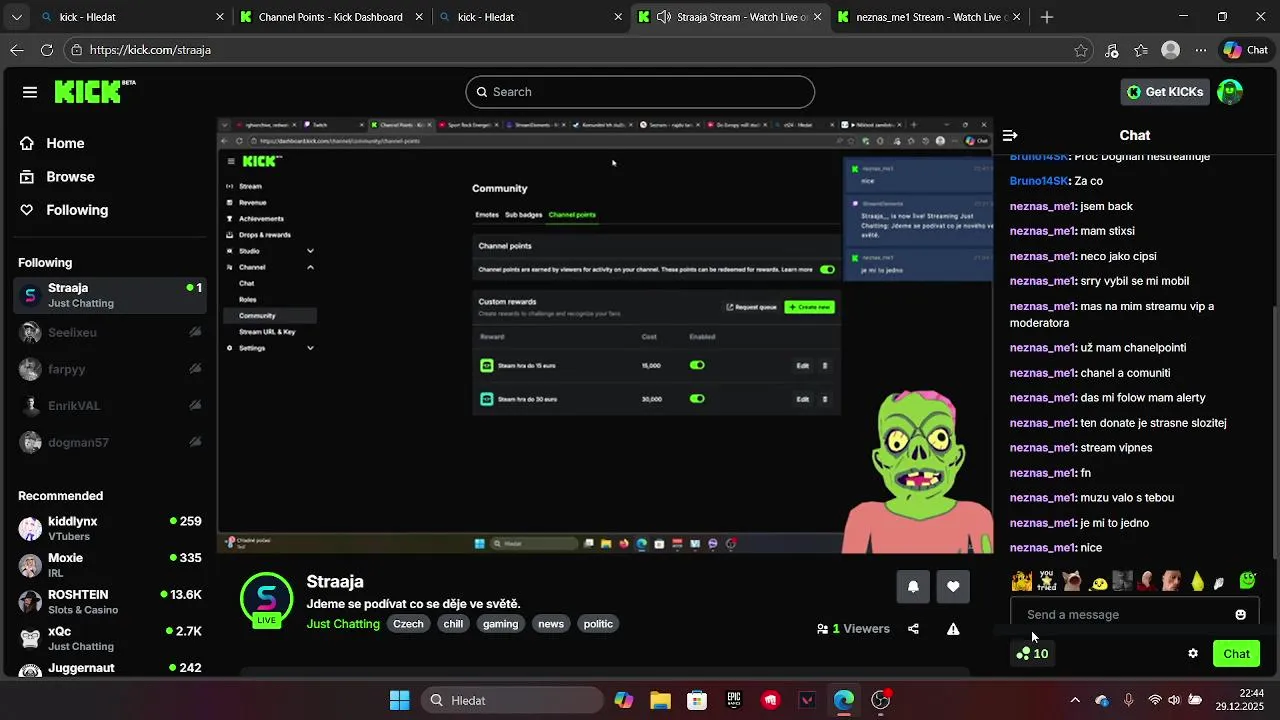Screen dimensions: 1280x720
Task: Insert the flaming duck emote
Action: point(1022,581)
